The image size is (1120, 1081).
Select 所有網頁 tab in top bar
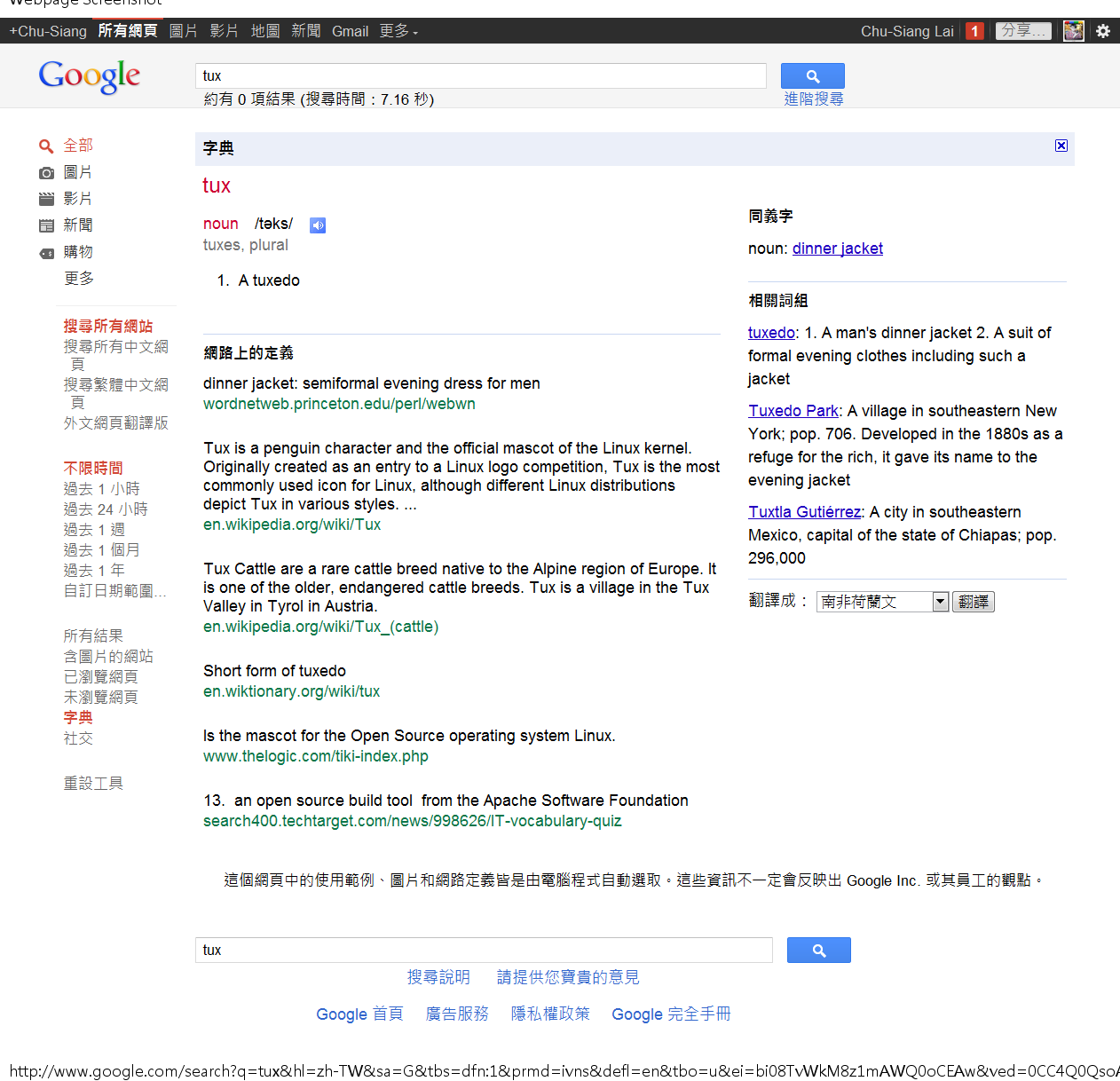click(128, 31)
